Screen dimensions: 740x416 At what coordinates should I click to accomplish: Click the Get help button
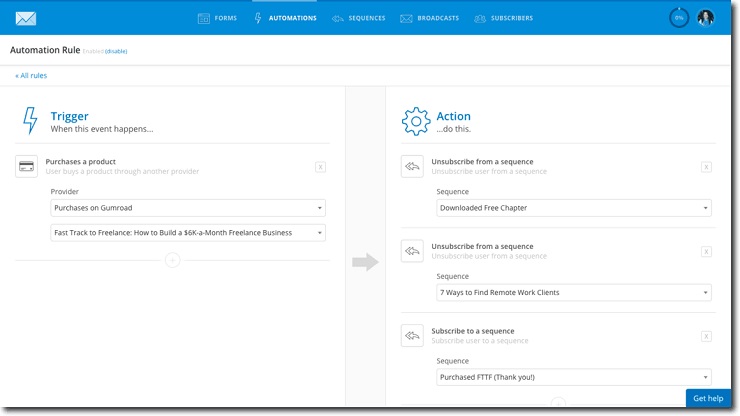708,399
